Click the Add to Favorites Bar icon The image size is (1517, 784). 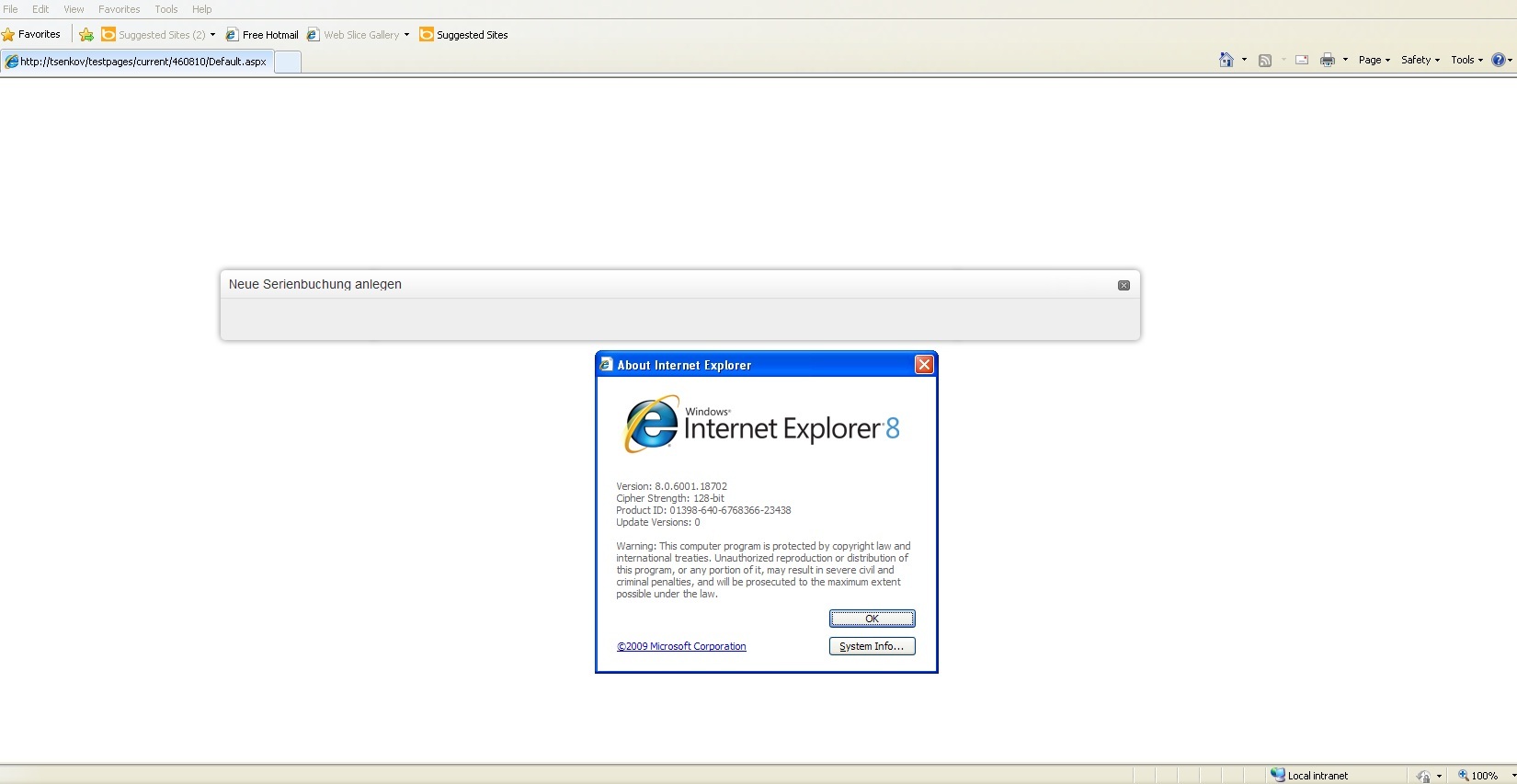86,35
